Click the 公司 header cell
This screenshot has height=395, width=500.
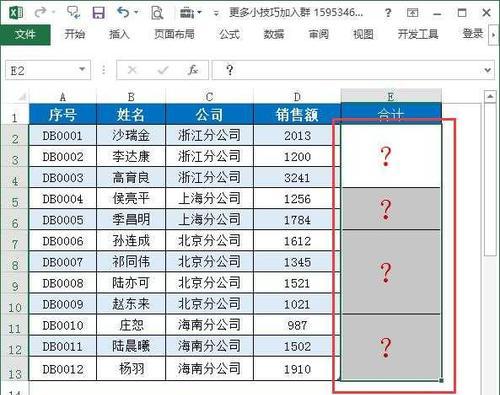[209, 114]
